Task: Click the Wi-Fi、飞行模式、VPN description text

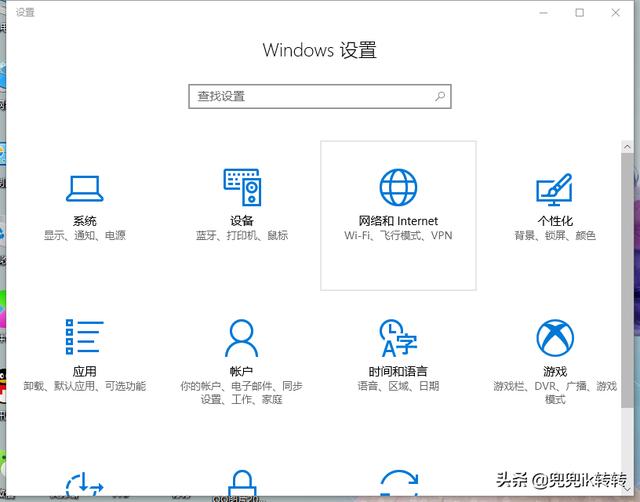Action: click(398, 235)
